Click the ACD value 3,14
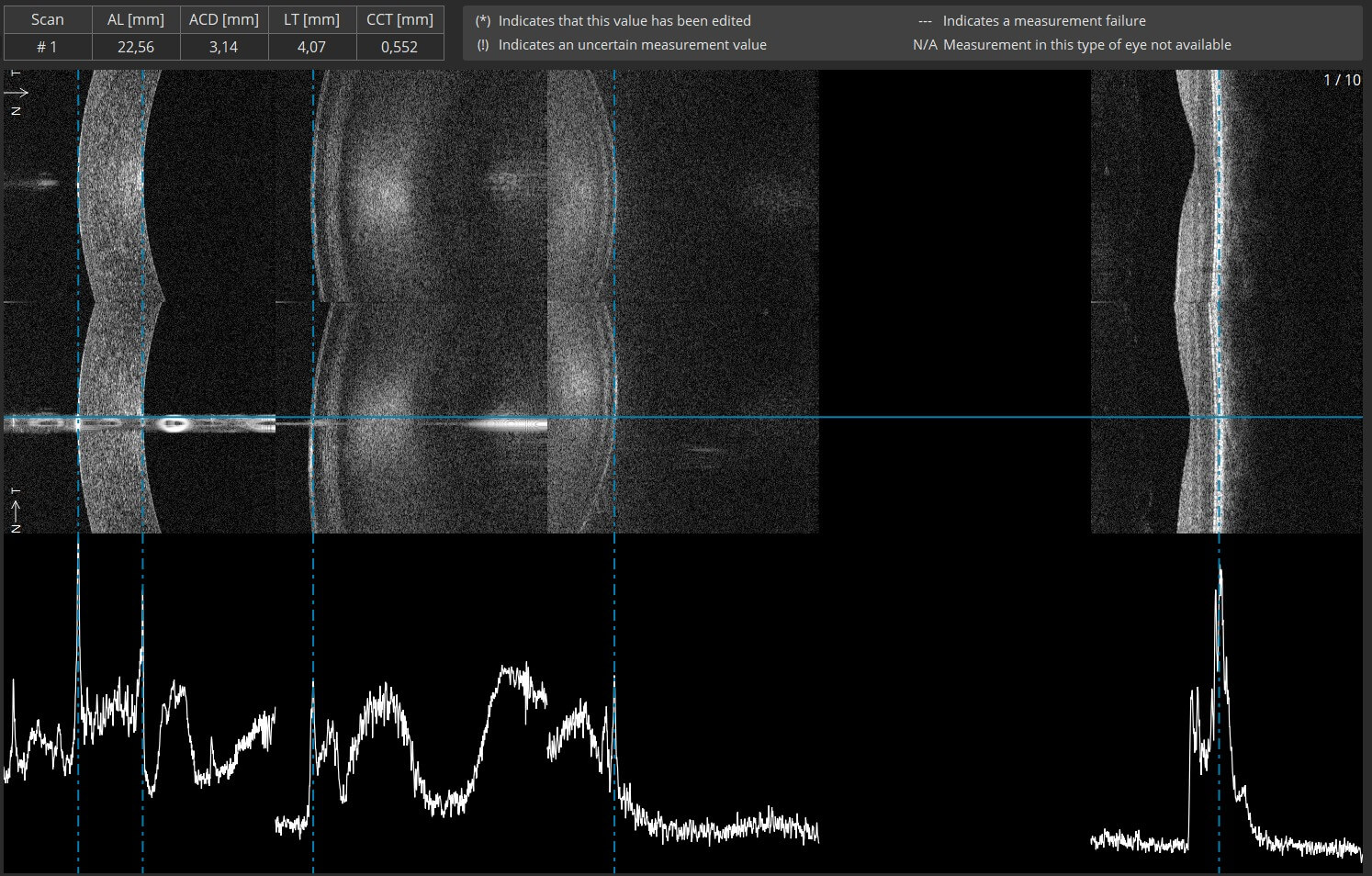The image size is (1372, 876). pos(223,45)
